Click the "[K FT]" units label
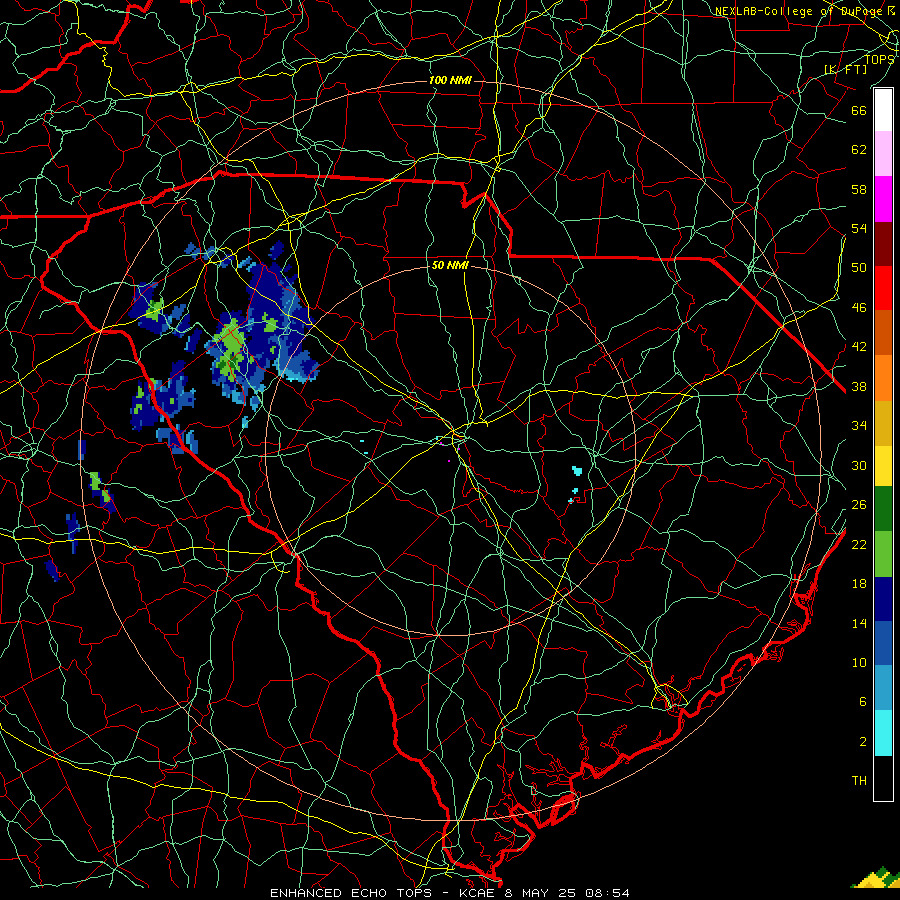Screen dimensions: 900x900 click(x=846, y=69)
